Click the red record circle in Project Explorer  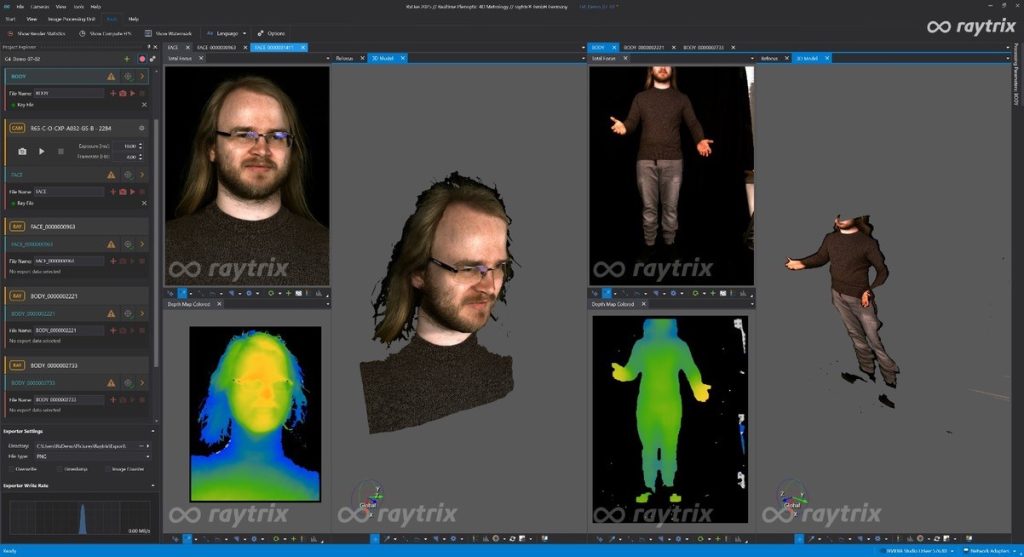pos(142,60)
